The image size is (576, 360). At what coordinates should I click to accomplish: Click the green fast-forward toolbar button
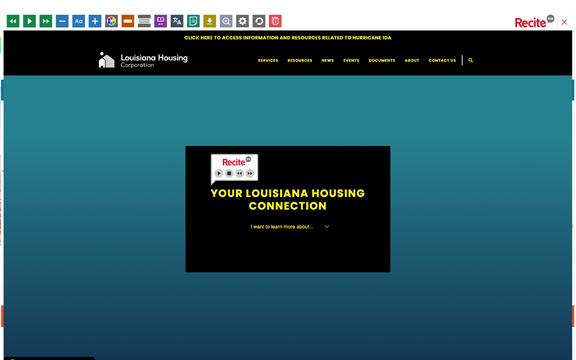pyautogui.click(x=46, y=21)
